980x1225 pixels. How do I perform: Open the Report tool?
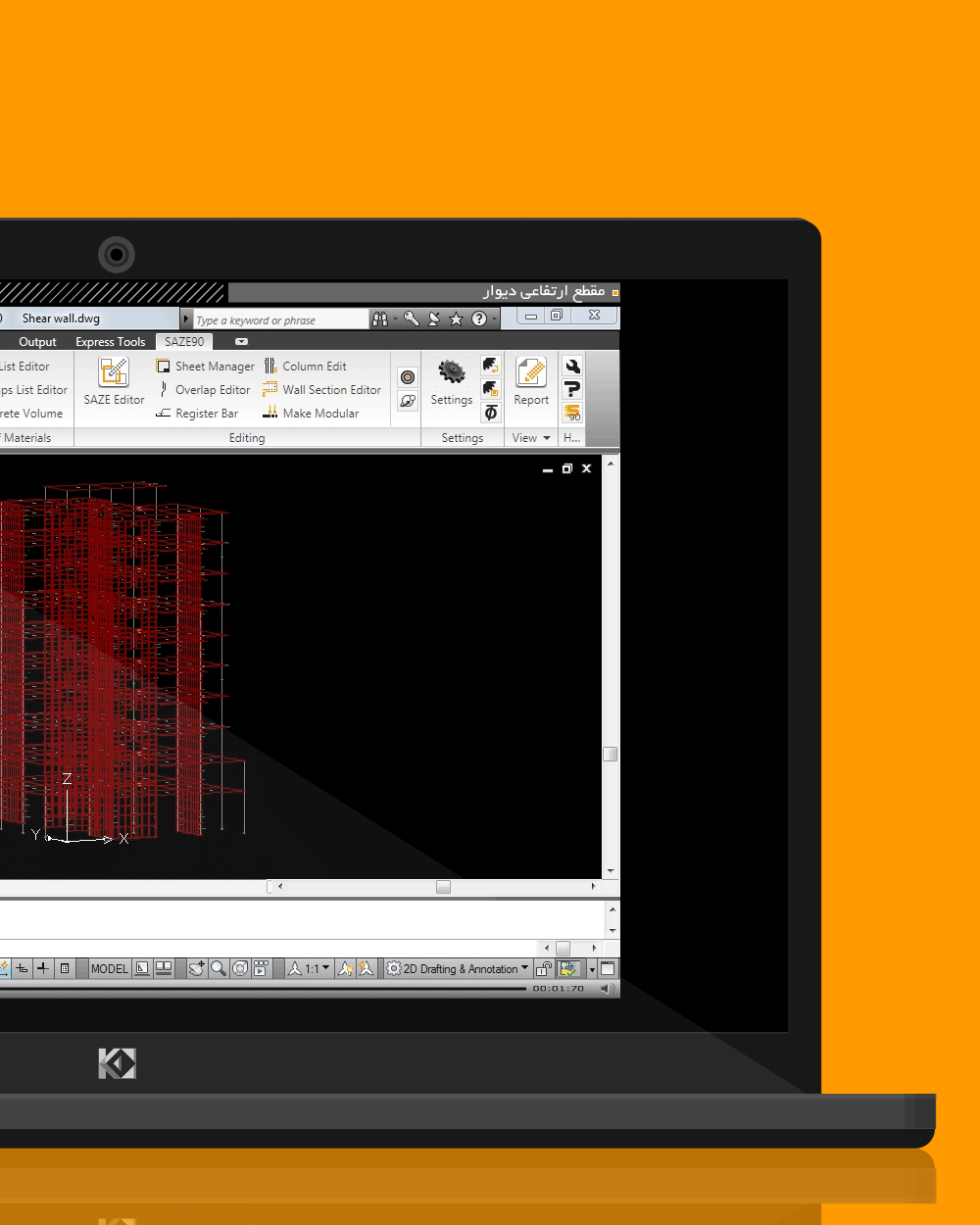tap(531, 380)
